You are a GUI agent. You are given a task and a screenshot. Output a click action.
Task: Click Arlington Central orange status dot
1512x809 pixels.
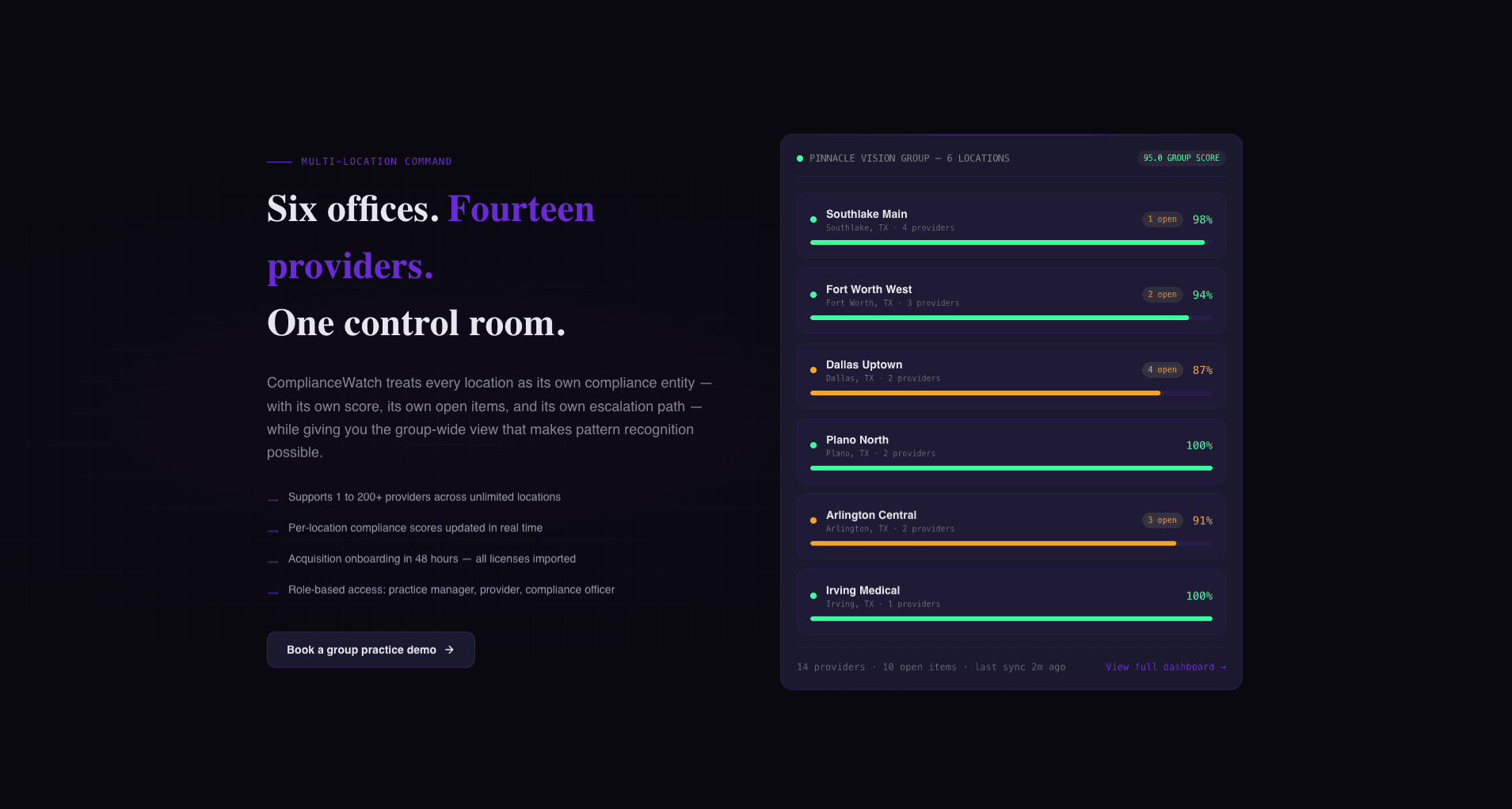(x=813, y=521)
